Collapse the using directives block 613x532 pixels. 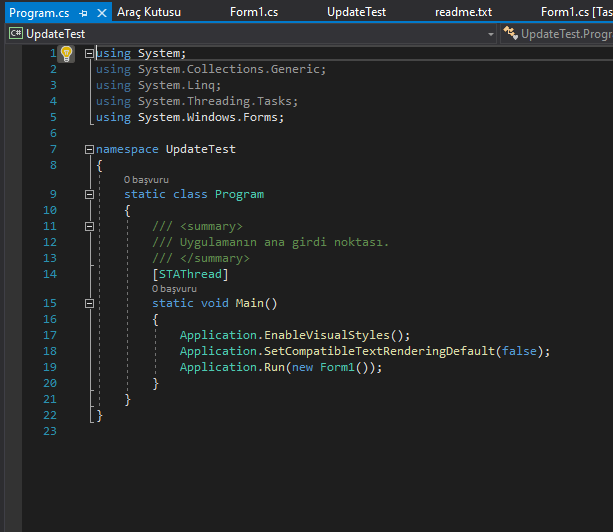point(89,53)
